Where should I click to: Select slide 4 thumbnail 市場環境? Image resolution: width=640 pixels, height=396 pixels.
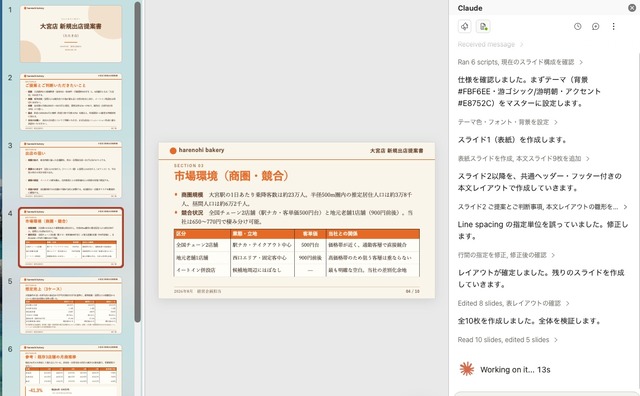click(x=71, y=237)
